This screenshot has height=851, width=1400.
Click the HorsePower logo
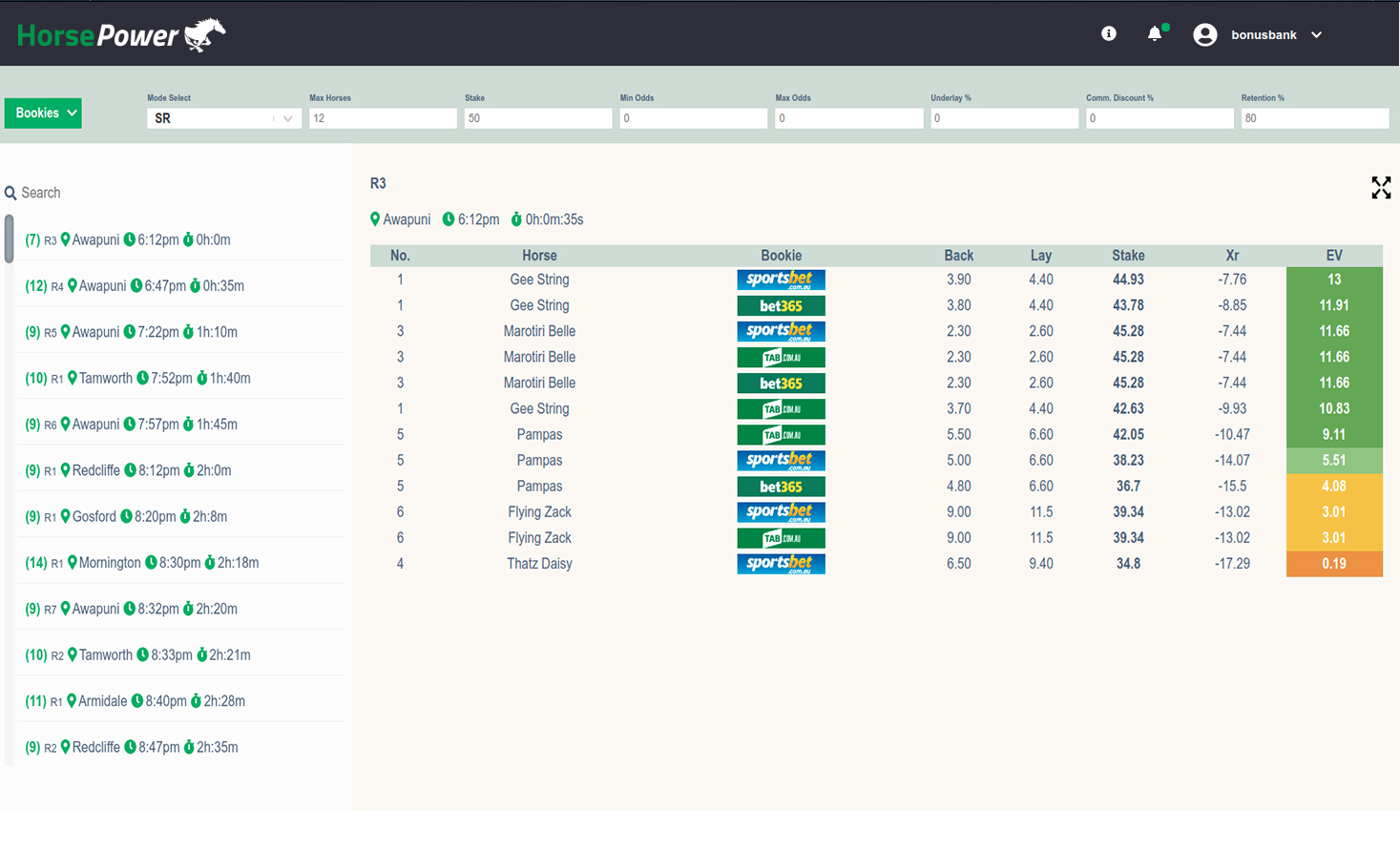pos(121,35)
